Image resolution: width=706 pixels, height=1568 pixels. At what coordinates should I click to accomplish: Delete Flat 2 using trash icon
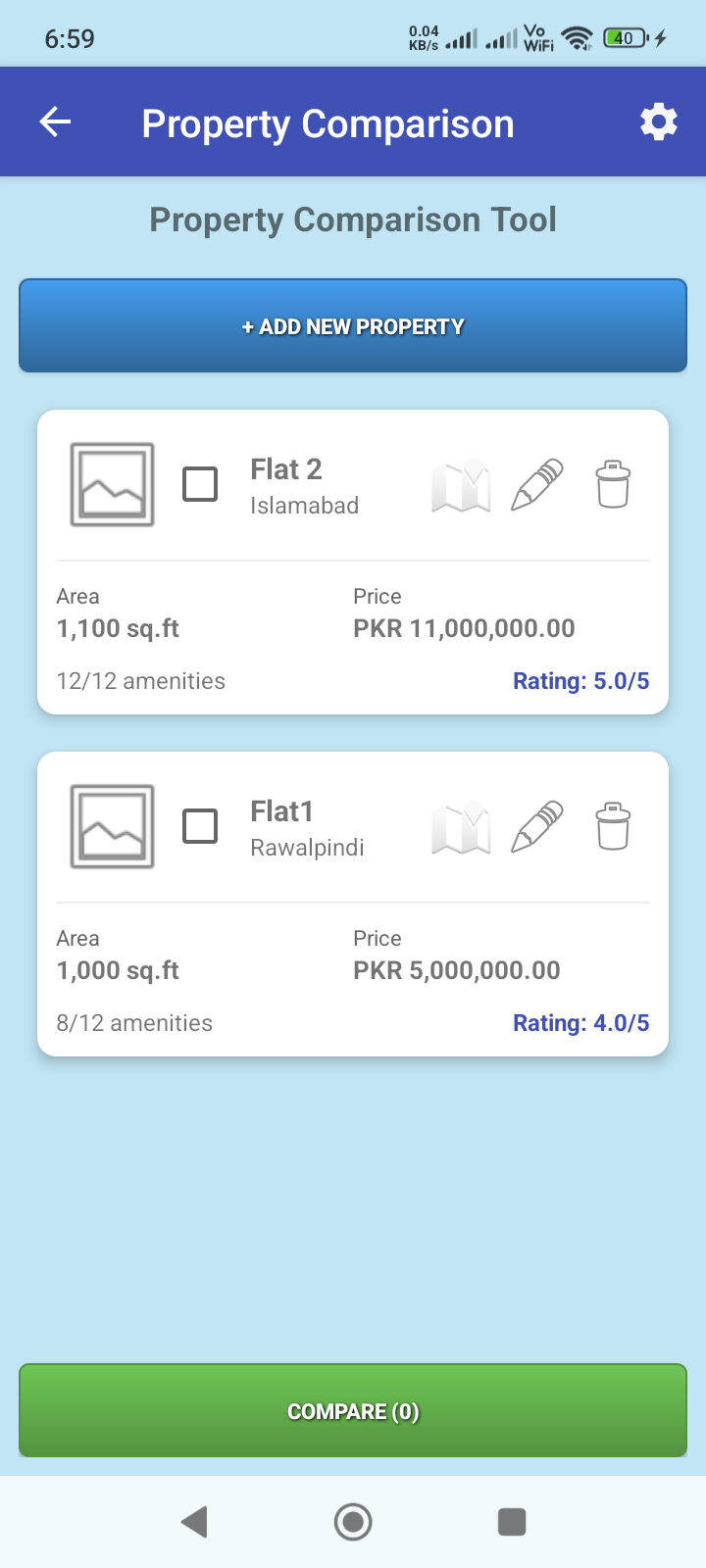pos(613,485)
